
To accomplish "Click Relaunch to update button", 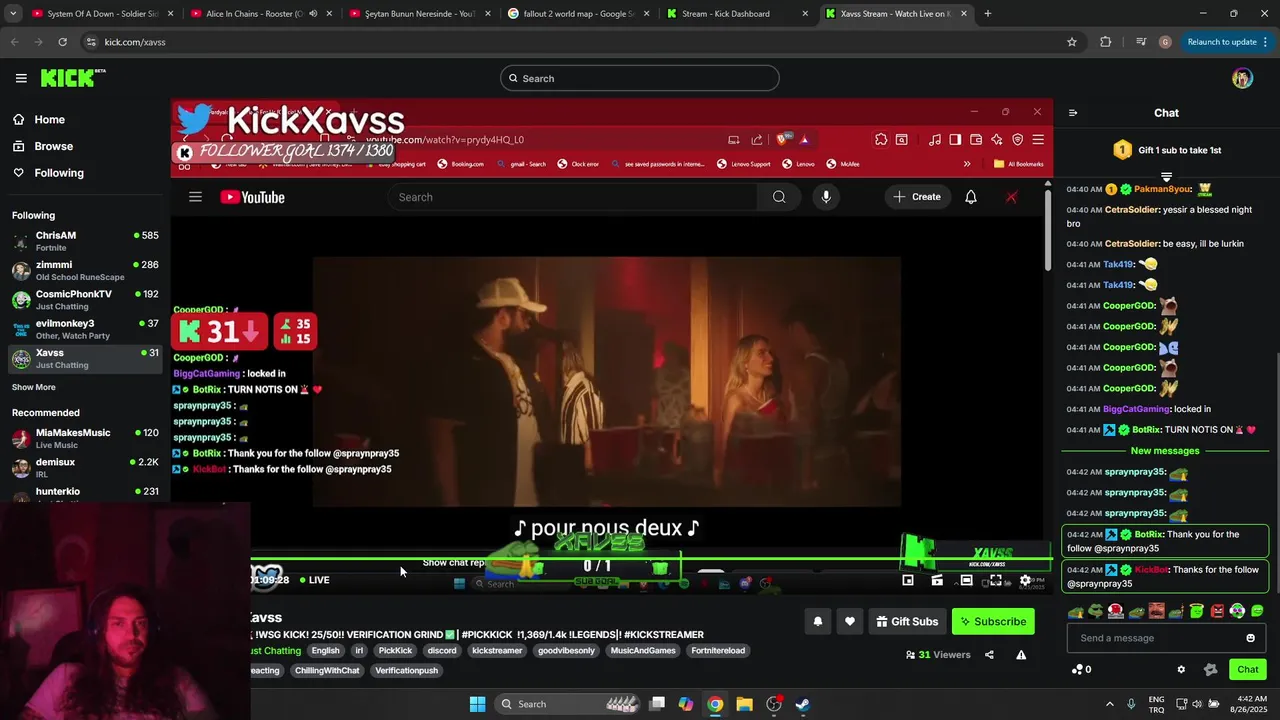I will (1221, 42).
